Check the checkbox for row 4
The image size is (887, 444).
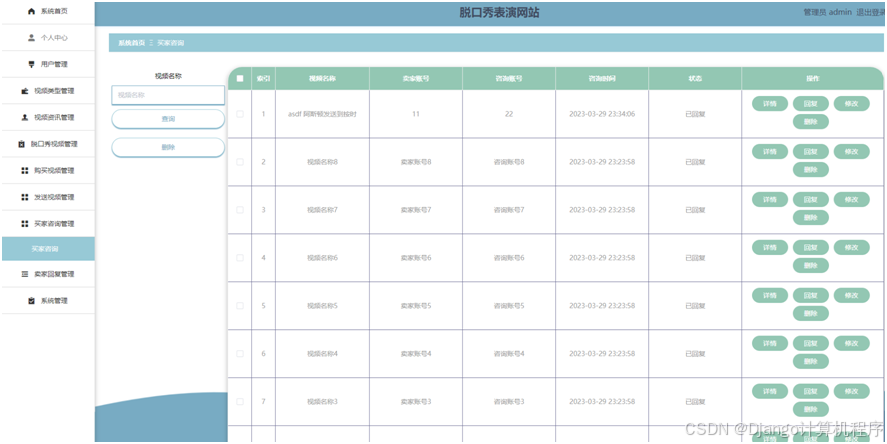click(240, 258)
